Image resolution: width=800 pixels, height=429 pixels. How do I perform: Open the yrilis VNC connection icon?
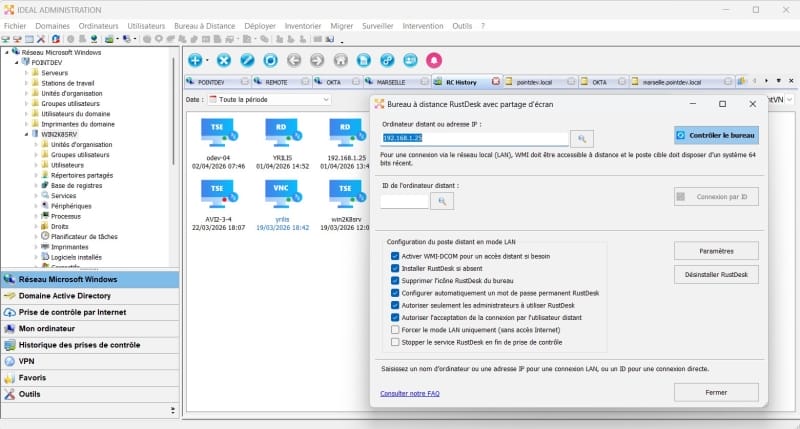[x=280, y=190]
